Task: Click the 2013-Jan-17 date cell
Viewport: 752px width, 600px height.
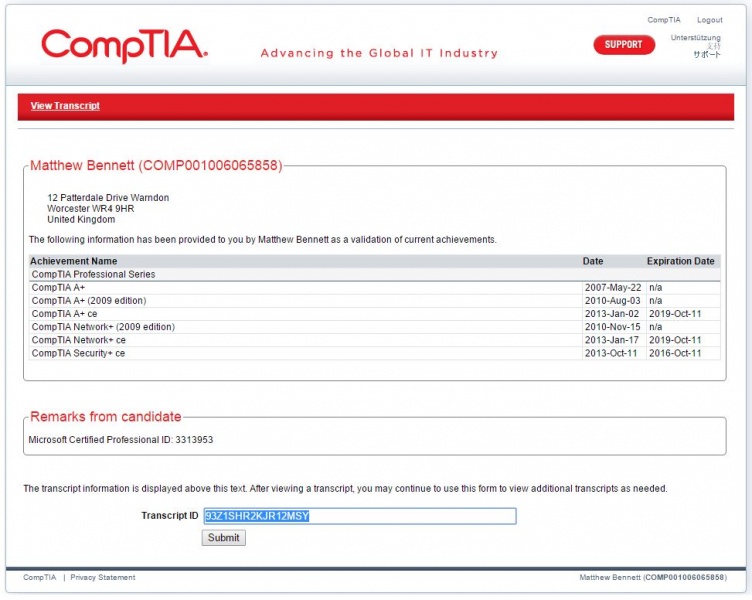Action: [612, 340]
